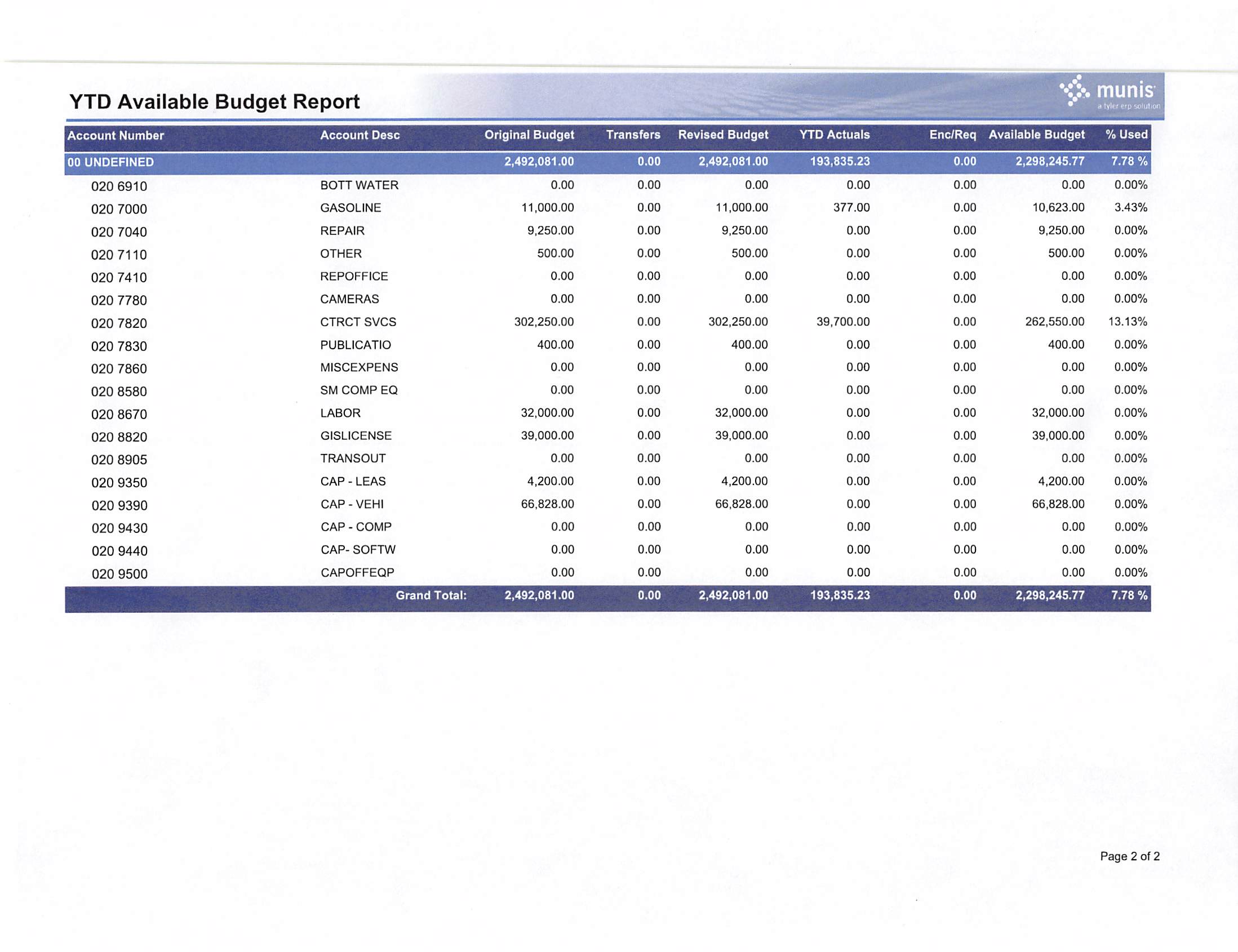The width and height of the screenshot is (1238, 952).
Task: Select the TRANSOUT description
Action: 353,458
